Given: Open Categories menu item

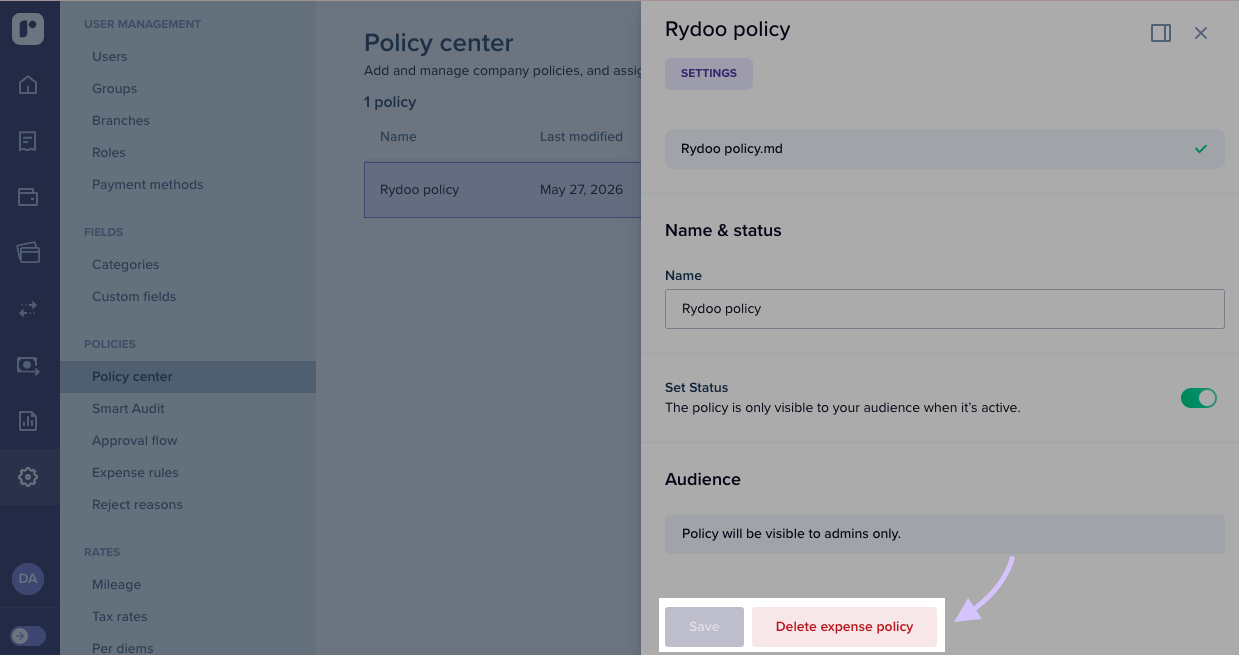Looking at the screenshot, I should click(x=126, y=265).
